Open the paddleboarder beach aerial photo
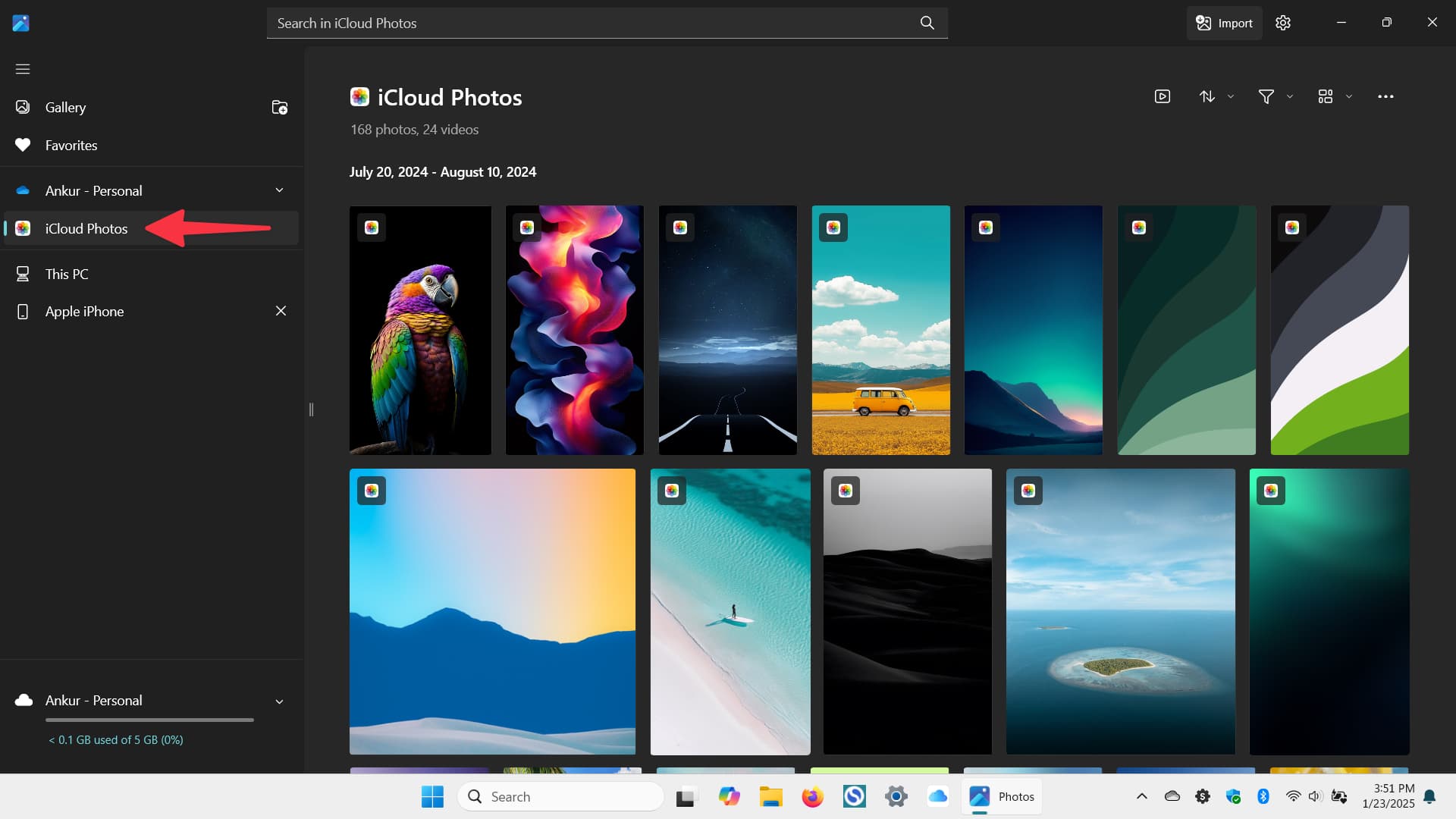The width and height of the screenshot is (1456, 819). (730, 611)
